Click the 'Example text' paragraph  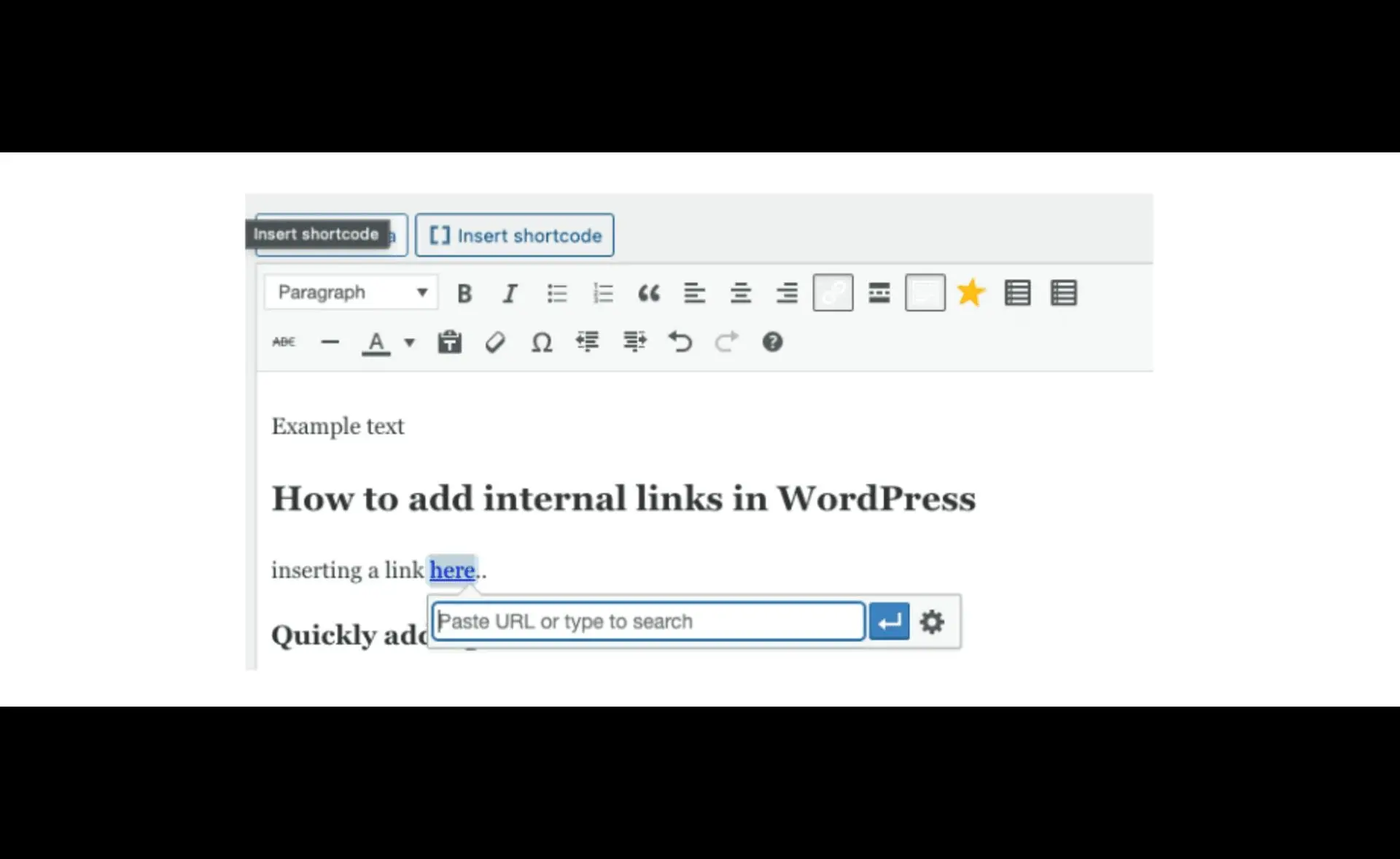338,427
